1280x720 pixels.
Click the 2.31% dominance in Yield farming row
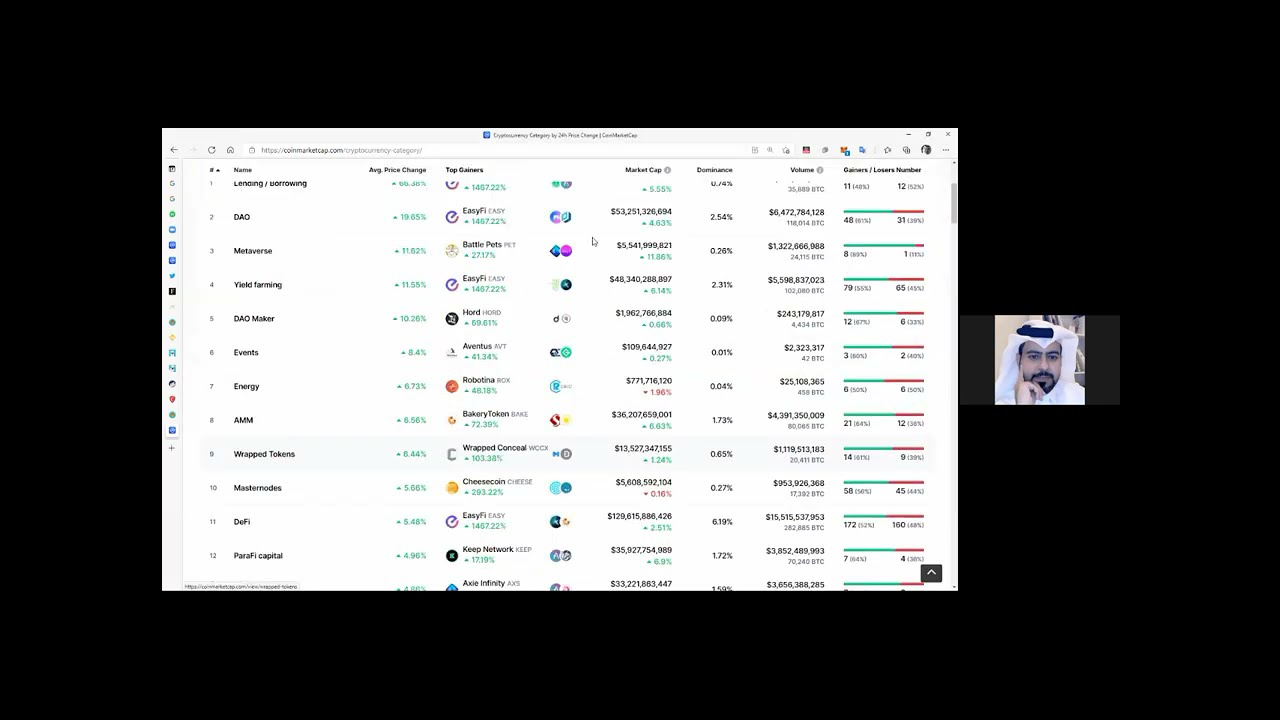(722, 285)
